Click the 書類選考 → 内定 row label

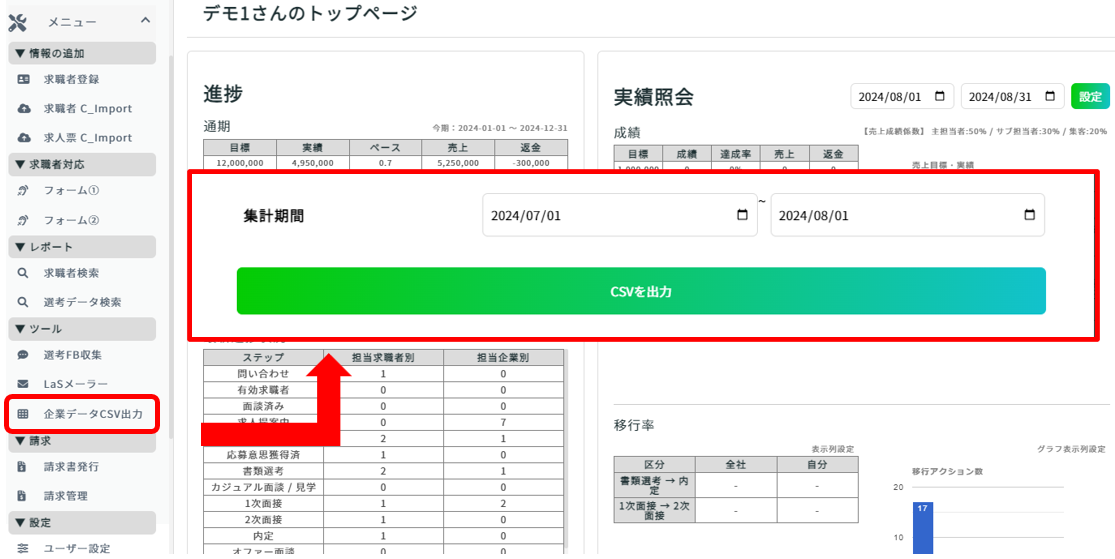click(x=653, y=485)
